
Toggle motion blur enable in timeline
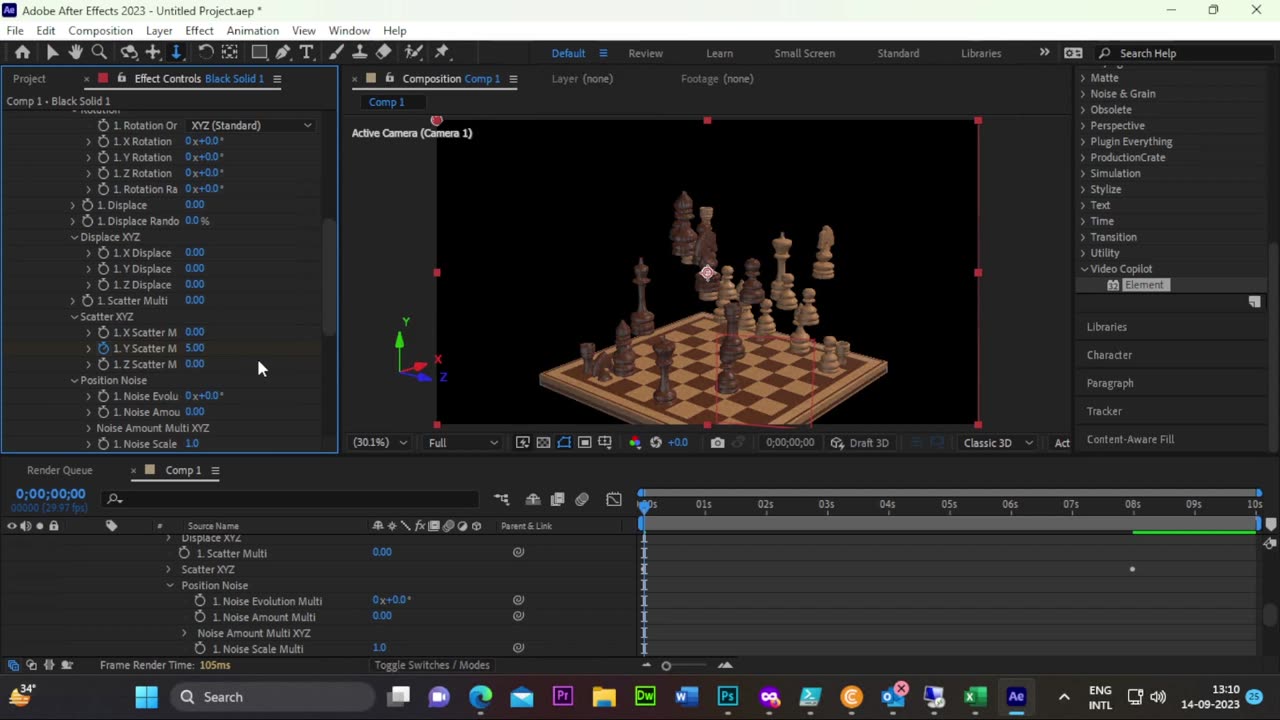[x=582, y=499]
